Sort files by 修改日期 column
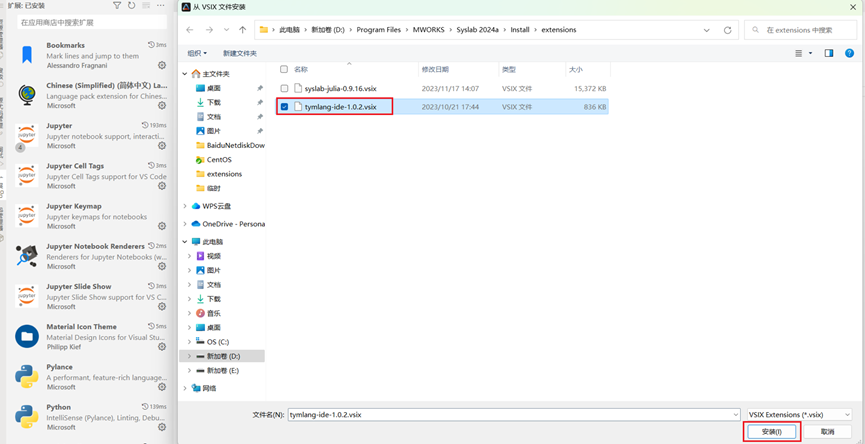865x444 pixels. [x=435, y=69]
